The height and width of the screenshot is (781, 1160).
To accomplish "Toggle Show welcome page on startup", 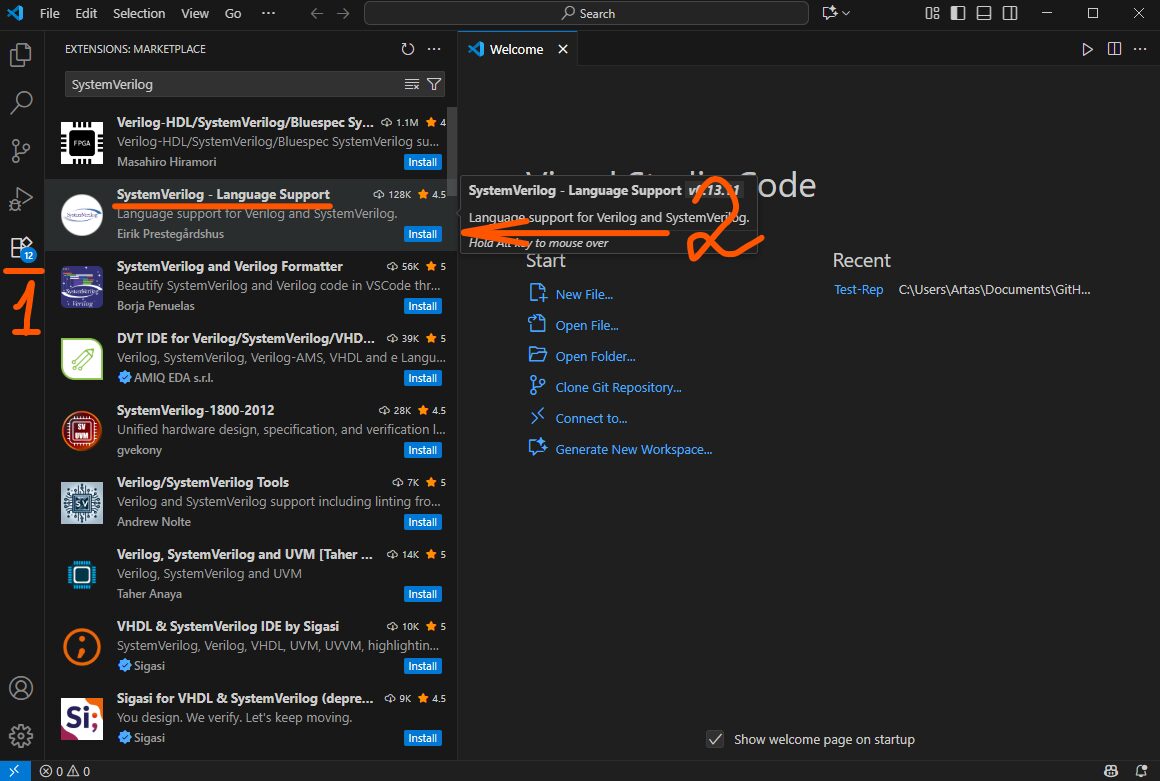I will [x=715, y=739].
